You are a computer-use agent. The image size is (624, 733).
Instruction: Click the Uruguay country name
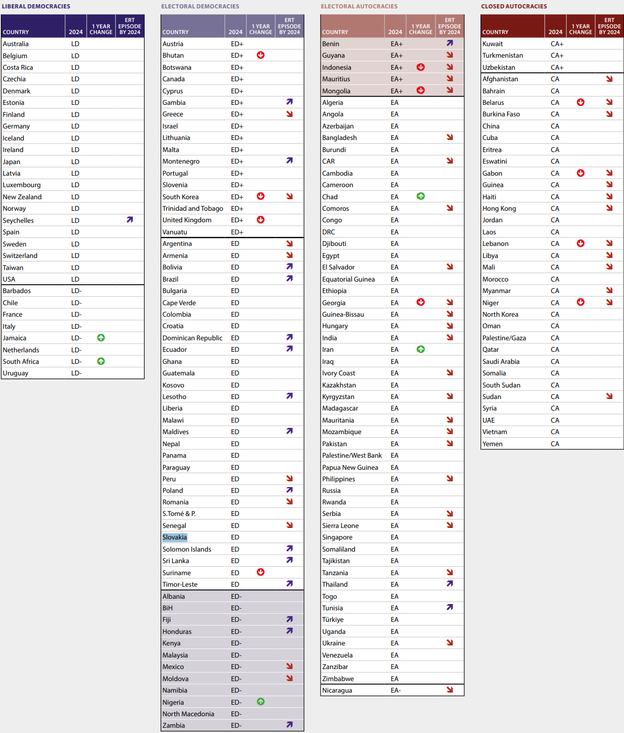coord(17,373)
